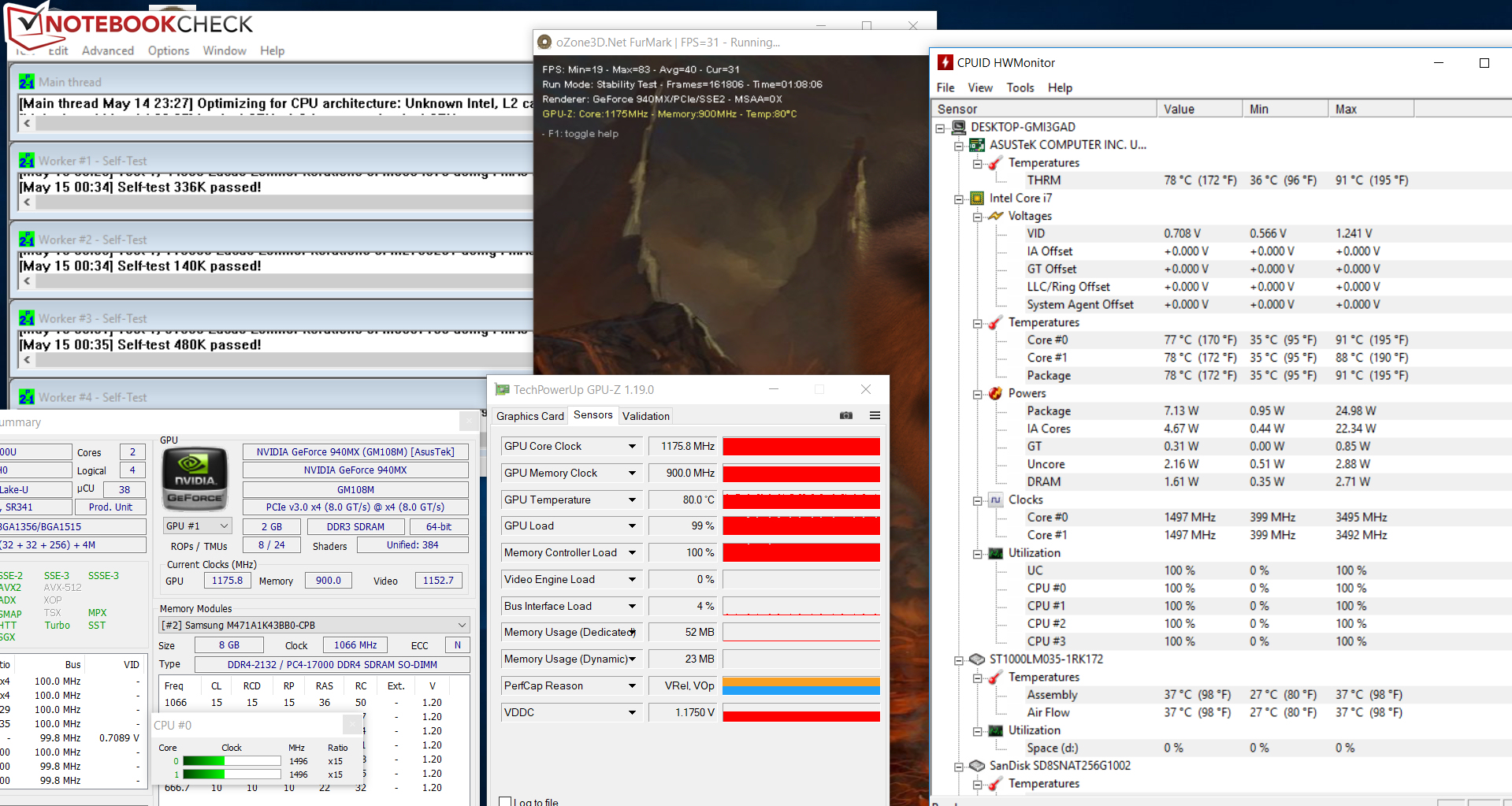
Task: Select the Air Flow temperature row
Action: point(1221,712)
